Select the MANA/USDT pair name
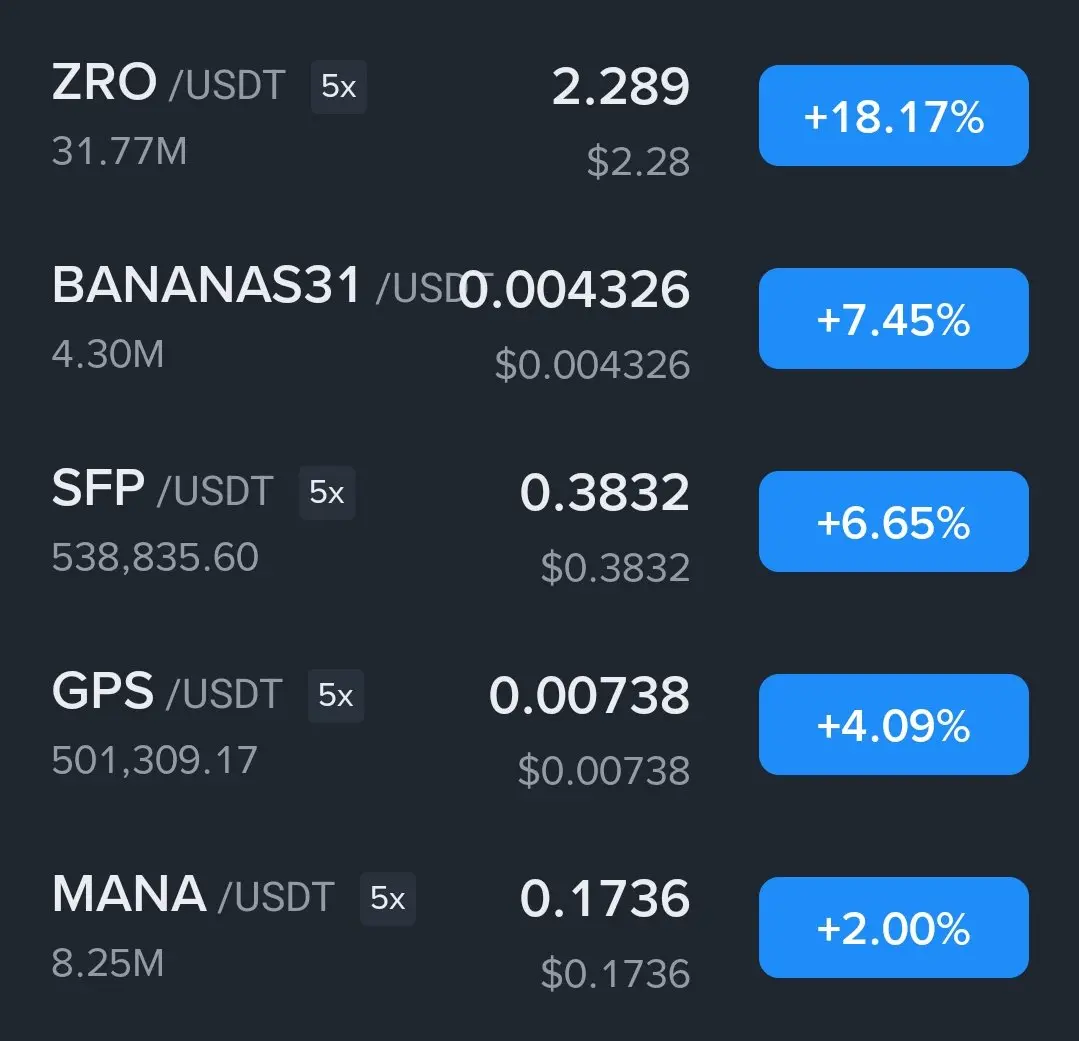The width and height of the screenshot is (1079, 1041). coord(192,896)
